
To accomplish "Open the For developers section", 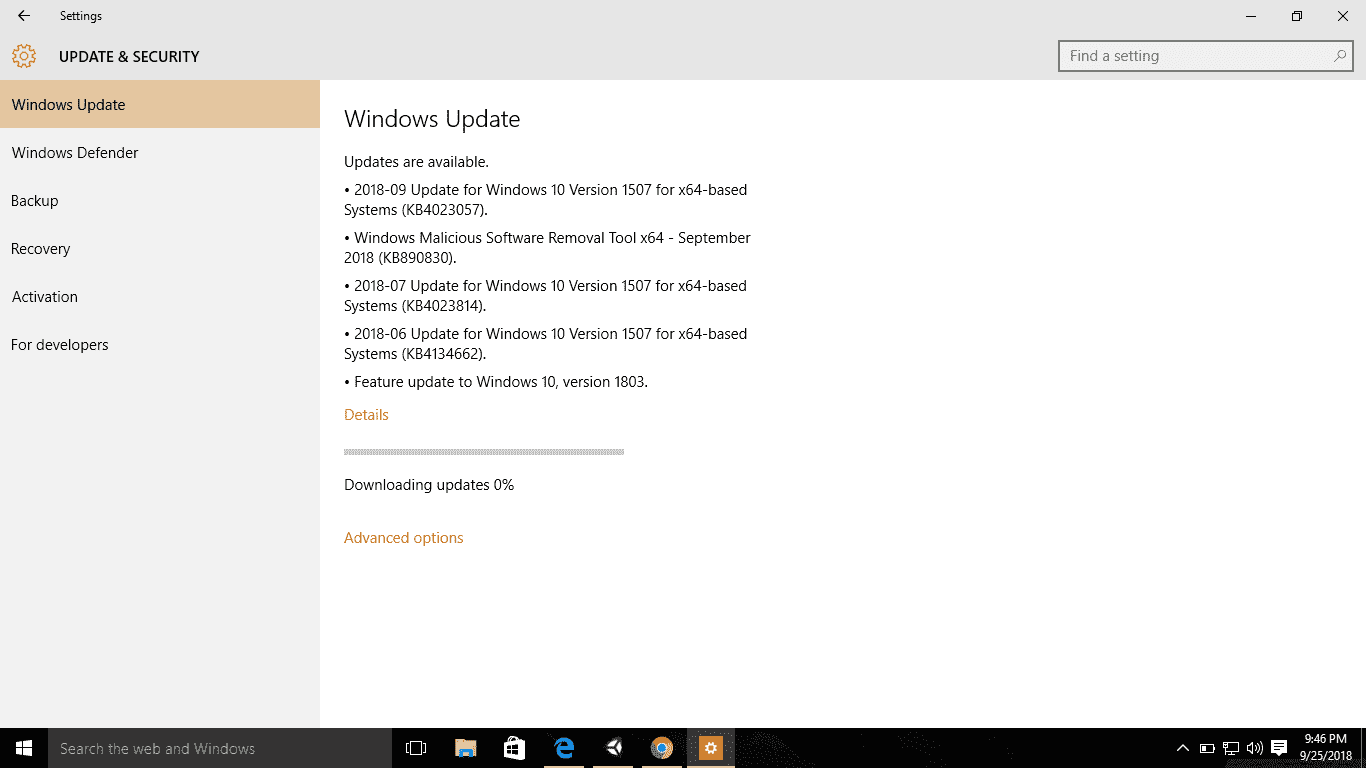I will coord(160,344).
